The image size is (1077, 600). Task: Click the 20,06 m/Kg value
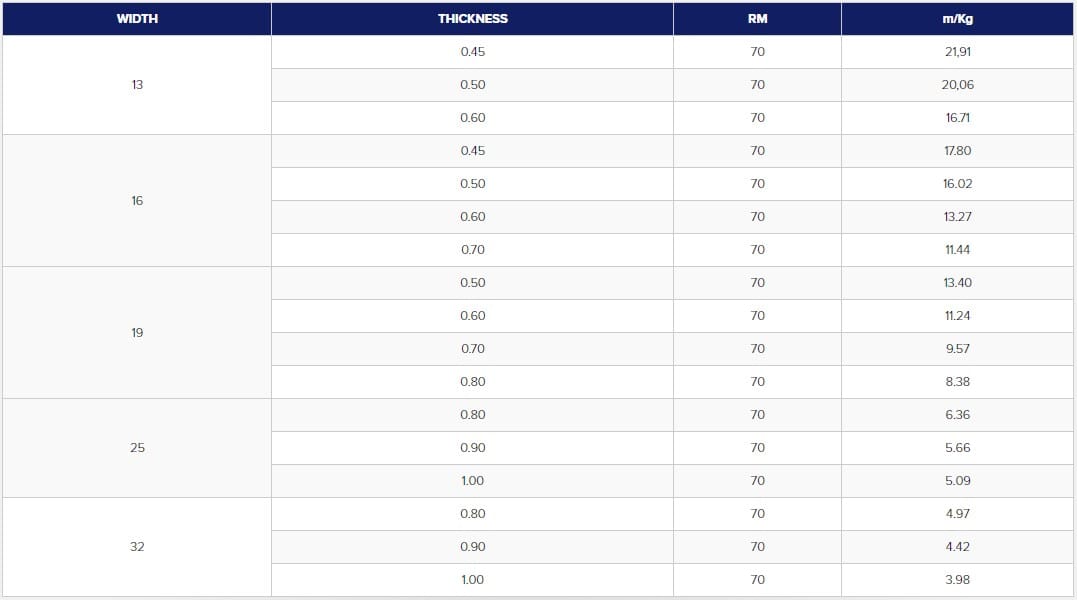957,85
